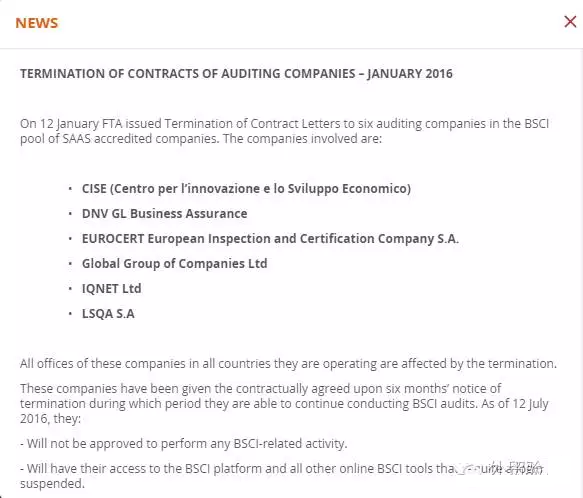Viewport: 583px width, 498px height.
Task: Click the bullet point beside IQNET Ltd
Action: point(70,289)
